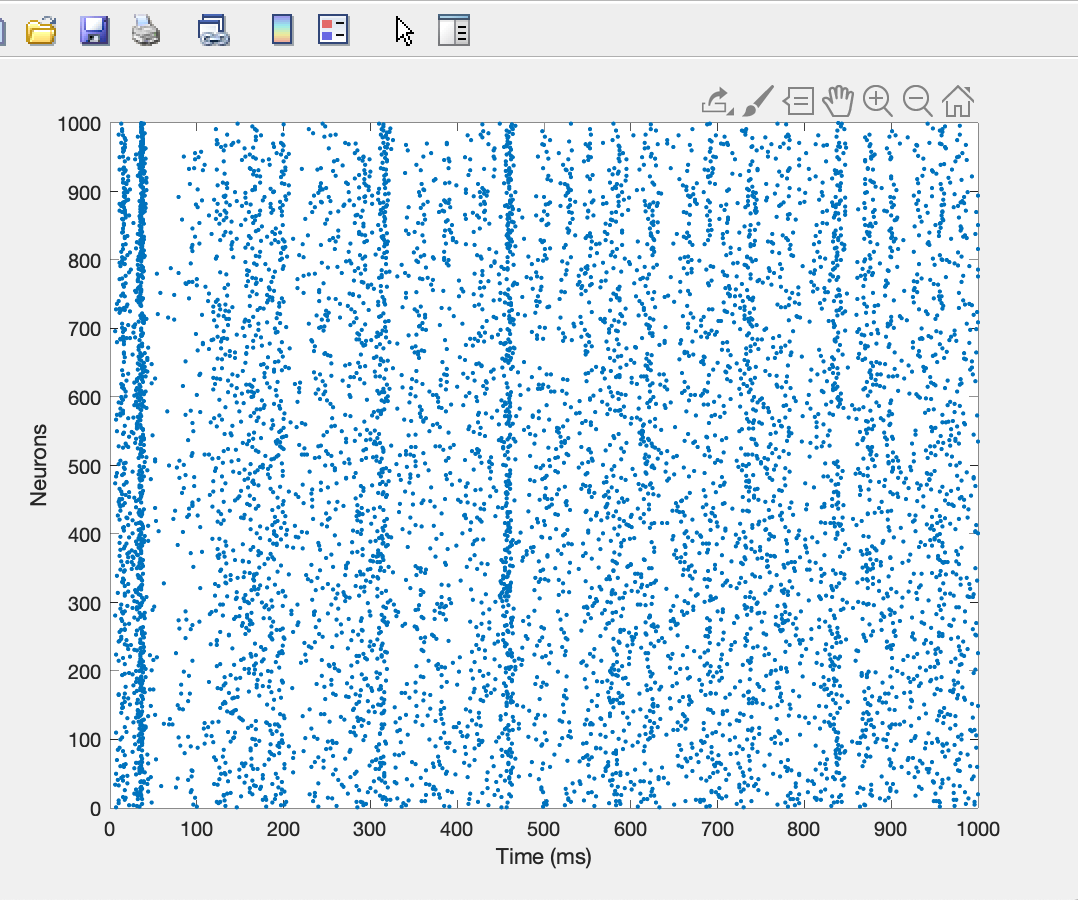Toggle the data brushing tool
This screenshot has height=900, width=1078.
click(x=758, y=101)
